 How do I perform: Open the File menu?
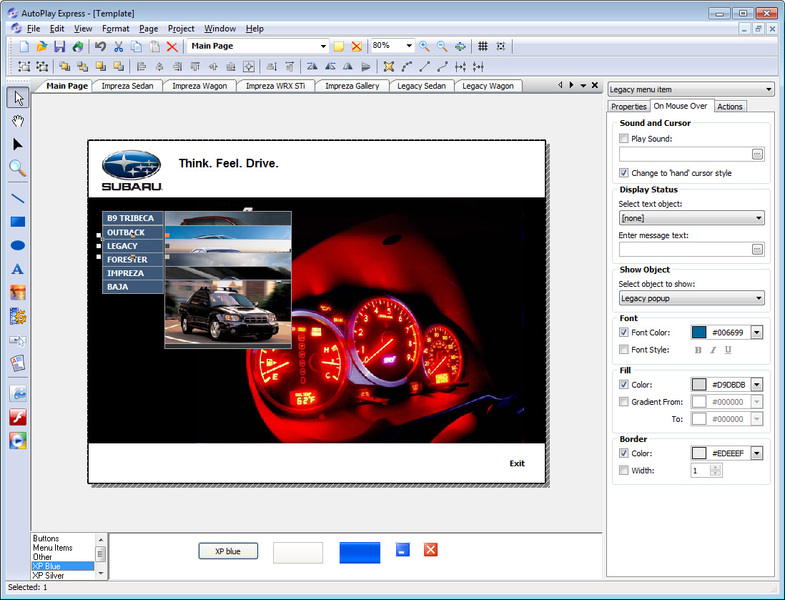tap(33, 29)
